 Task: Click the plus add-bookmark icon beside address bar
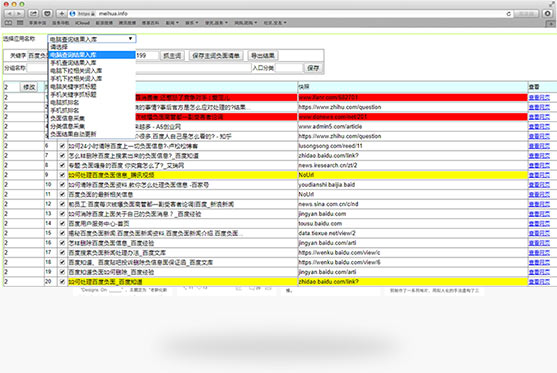click(x=61, y=13)
